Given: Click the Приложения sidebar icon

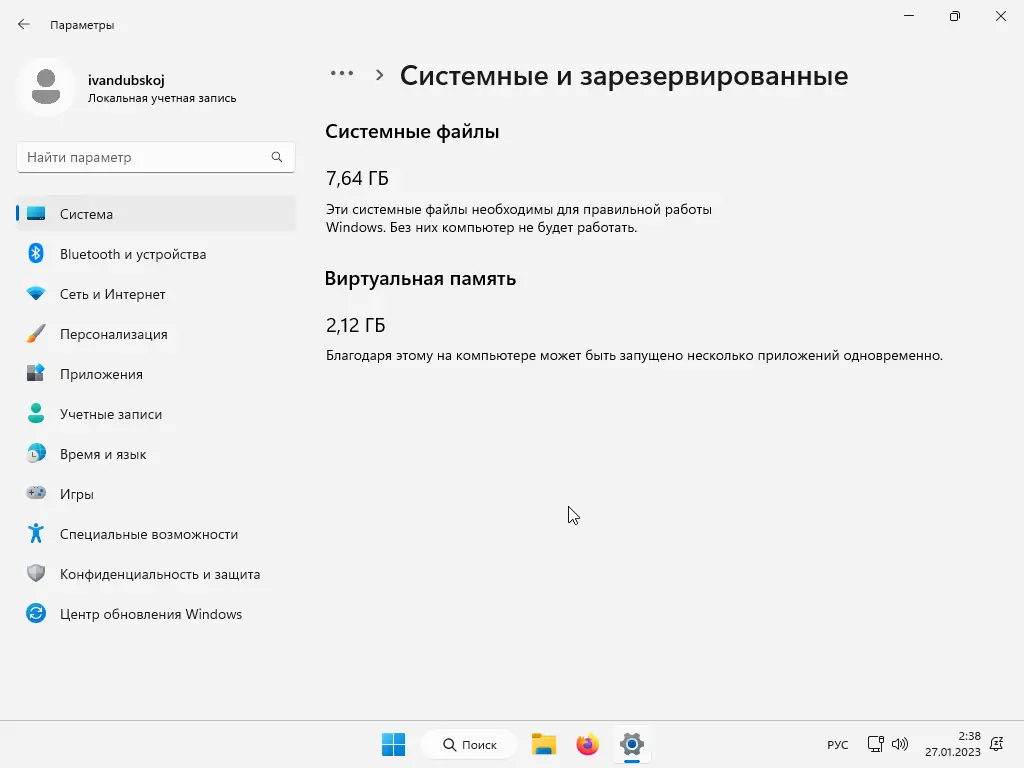Looking at the screenshot, I should [36, 374].
